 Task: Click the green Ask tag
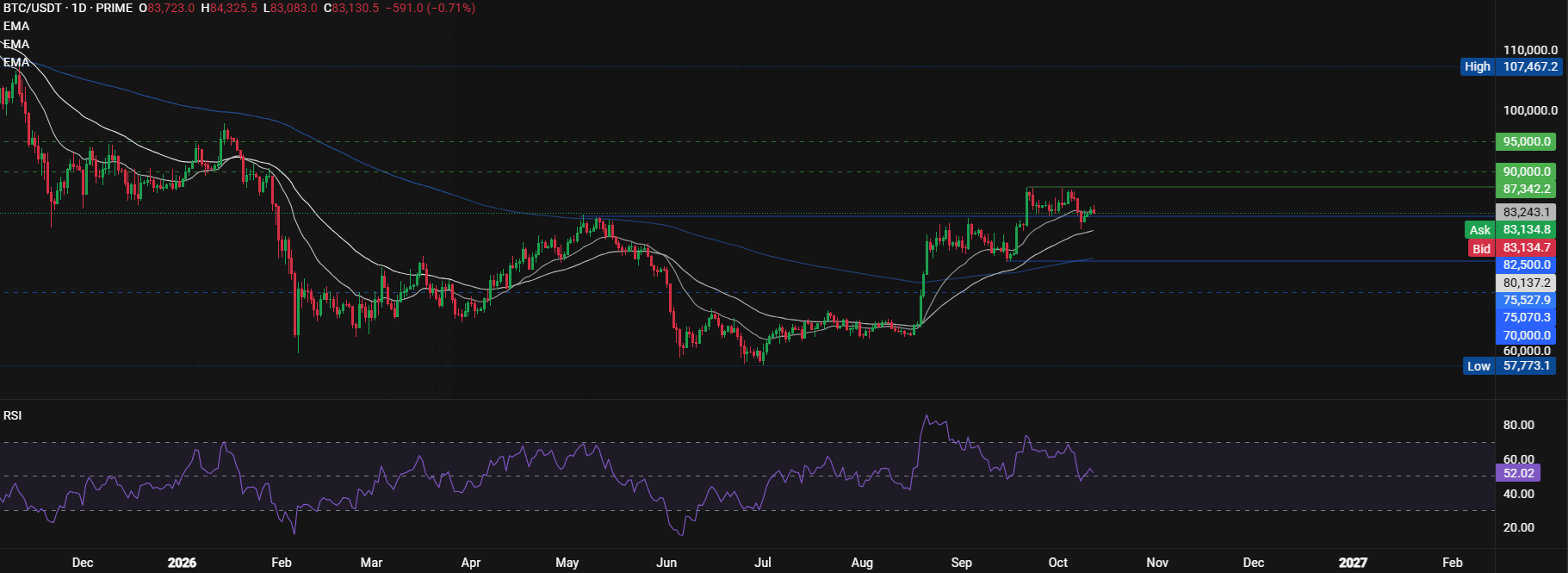(x=1480, y=230)
